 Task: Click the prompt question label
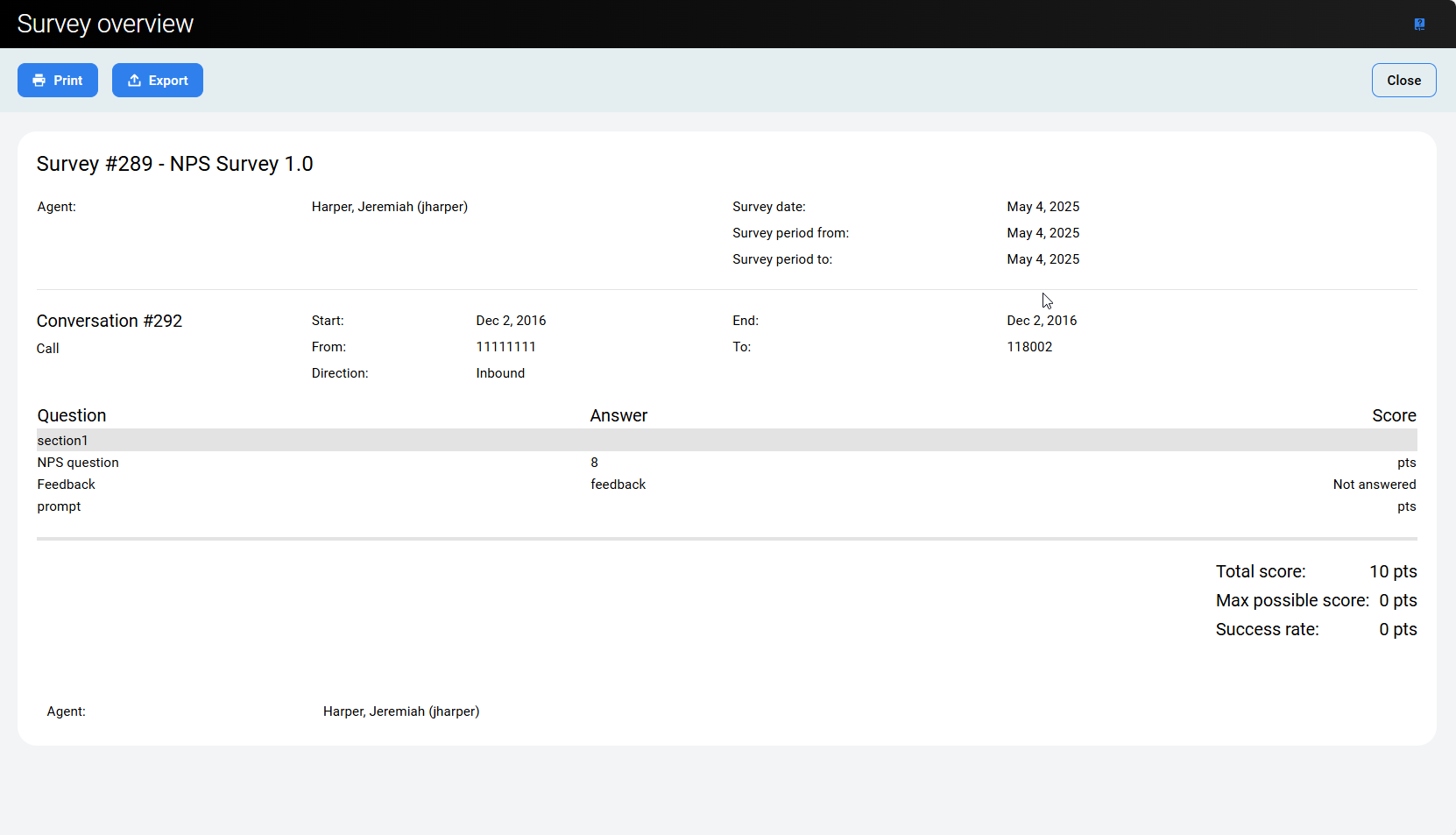(59, 506)
